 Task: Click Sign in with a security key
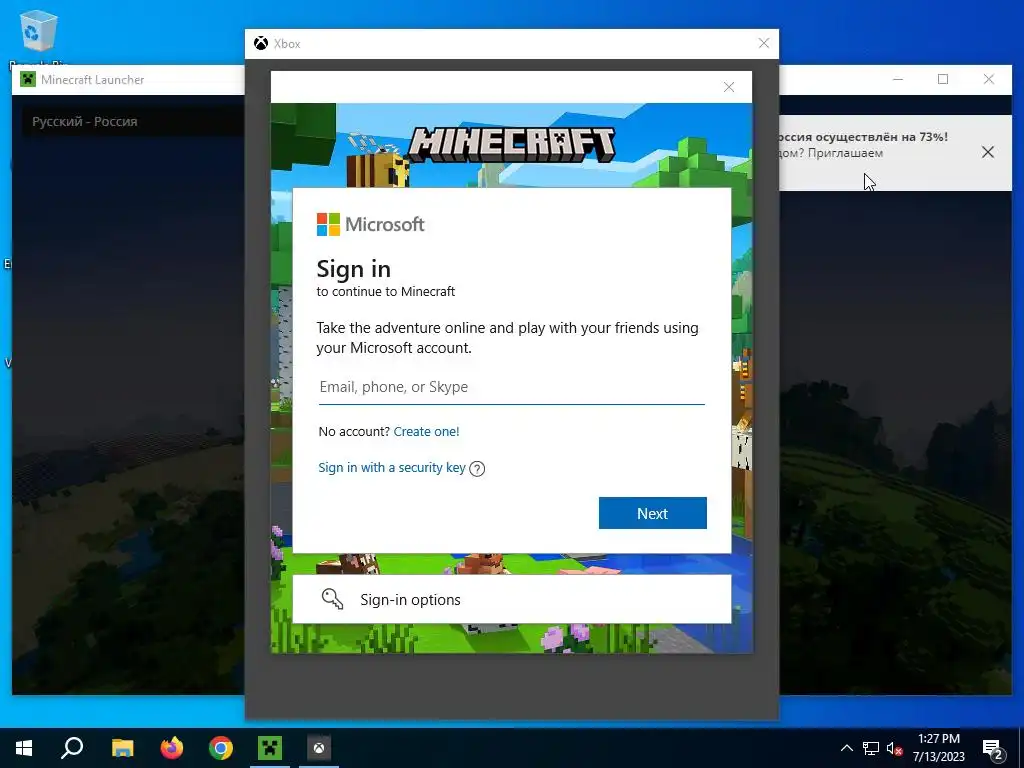[392, 468]
